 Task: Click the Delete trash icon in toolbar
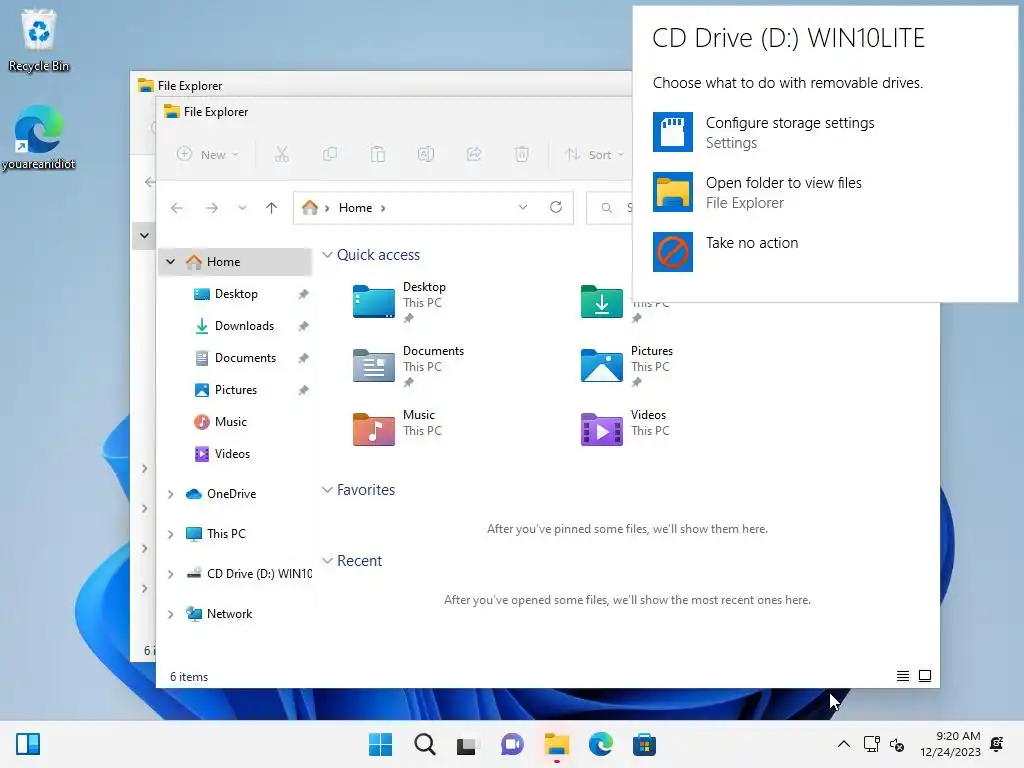click(x=522, y=155)
